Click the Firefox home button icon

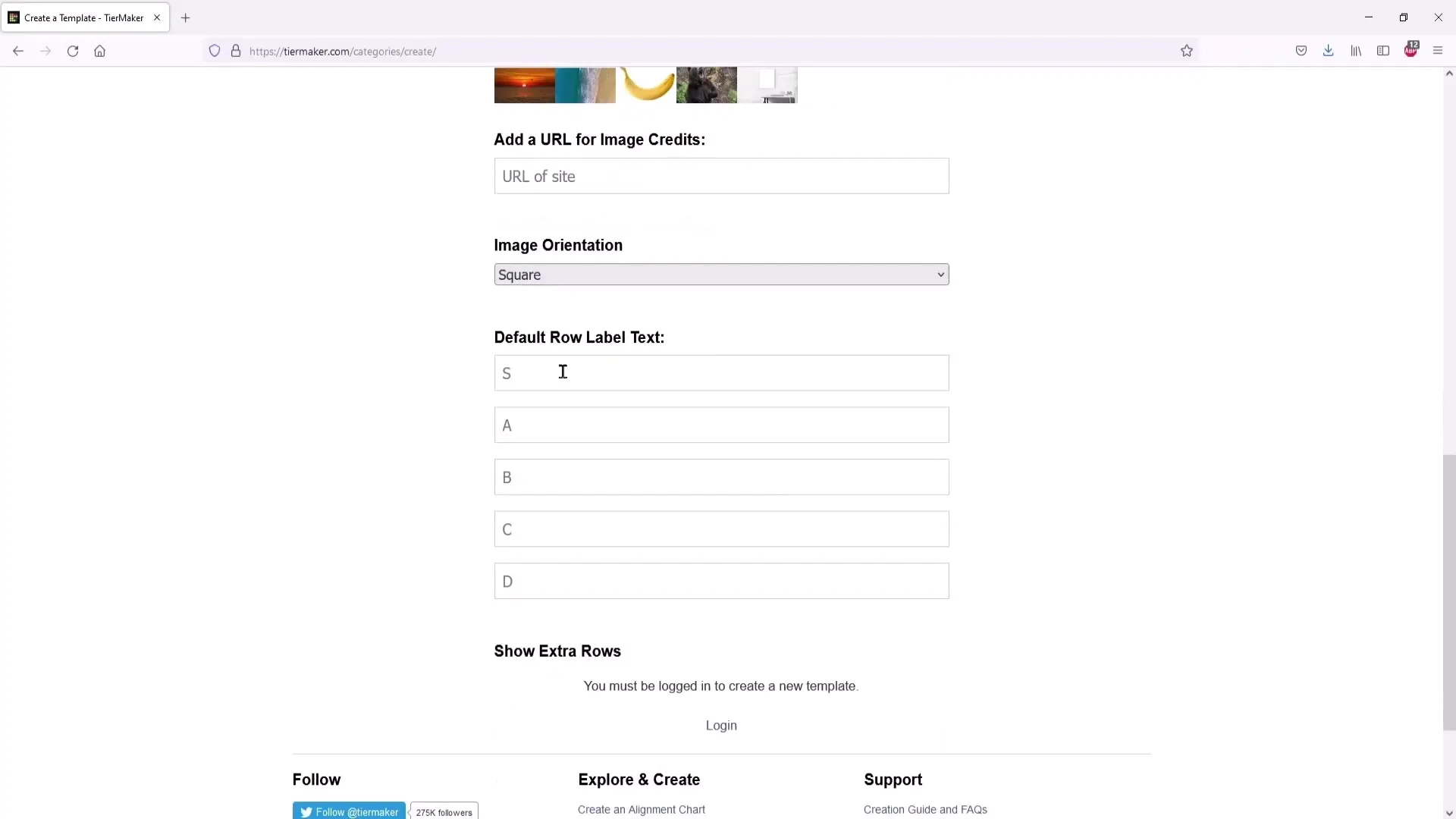coord(99,51)
